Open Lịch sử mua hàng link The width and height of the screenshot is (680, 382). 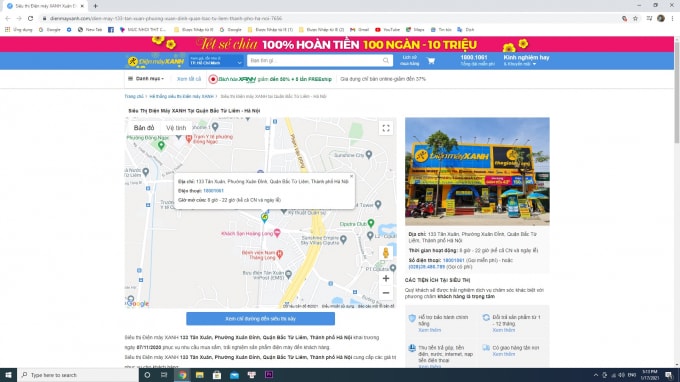click(x=409, y=60)
